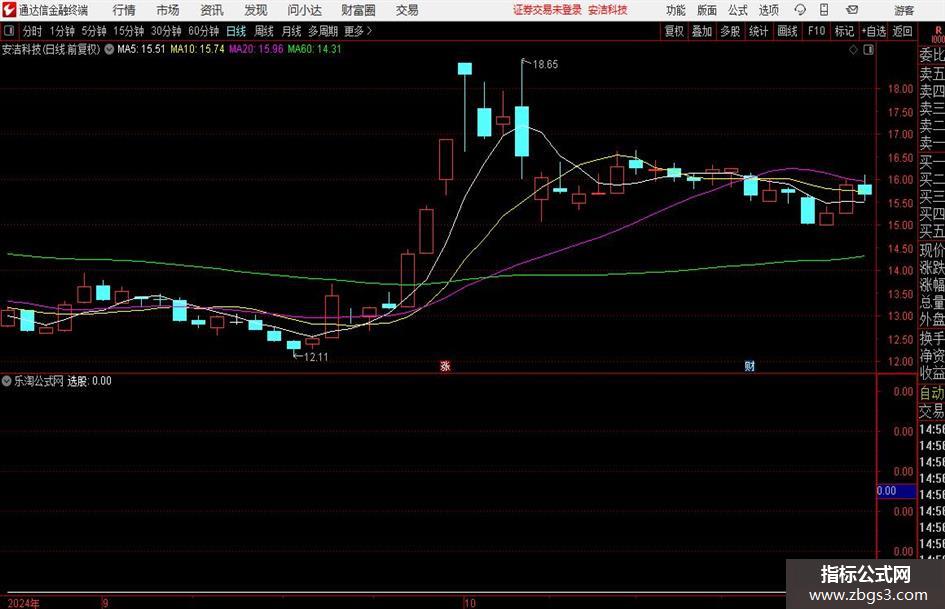Click the blue highlighted 0.00 axis value
This screenshot has height=609, width=945.
pos(896,491)
